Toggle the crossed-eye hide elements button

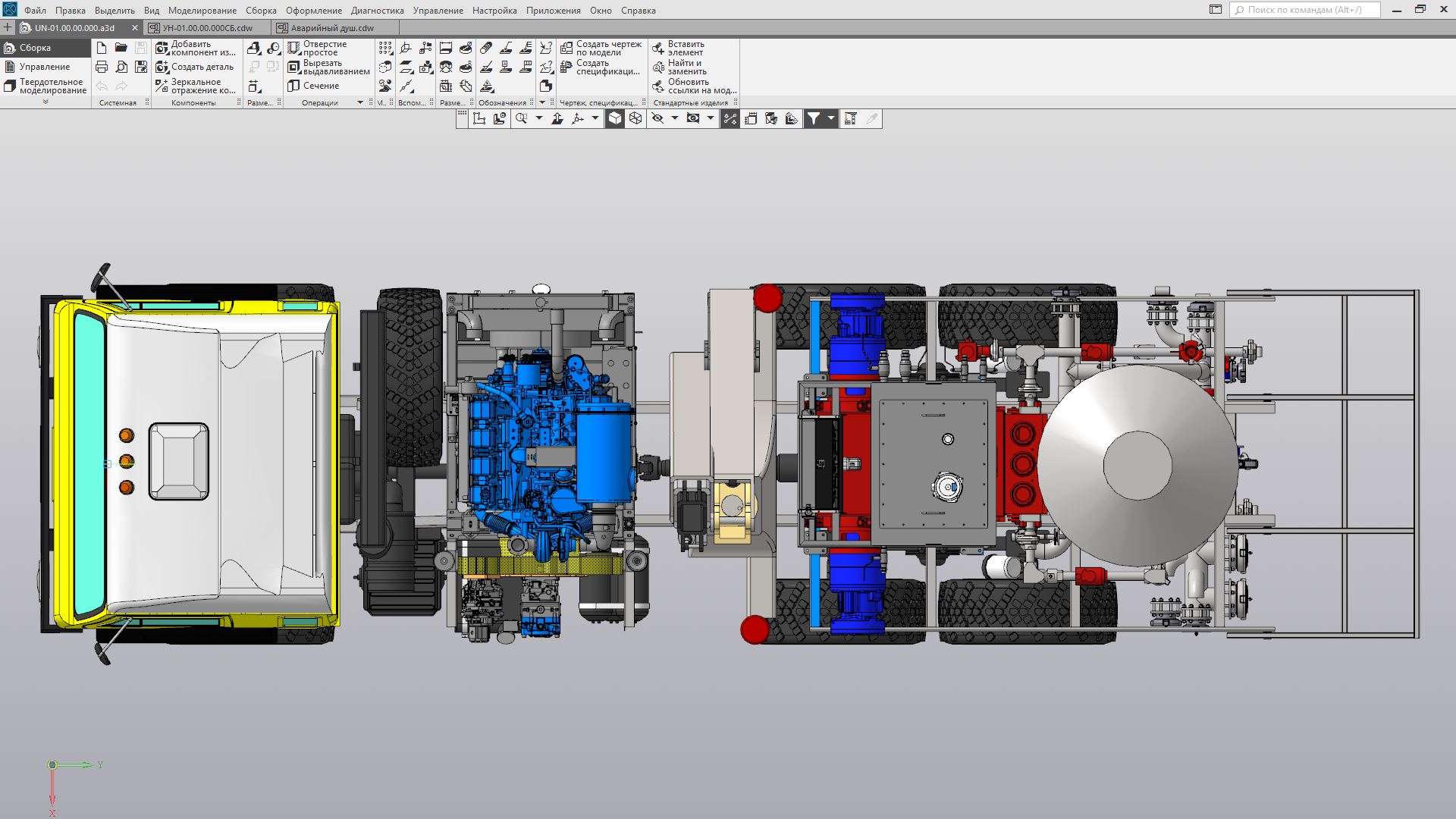657,118
